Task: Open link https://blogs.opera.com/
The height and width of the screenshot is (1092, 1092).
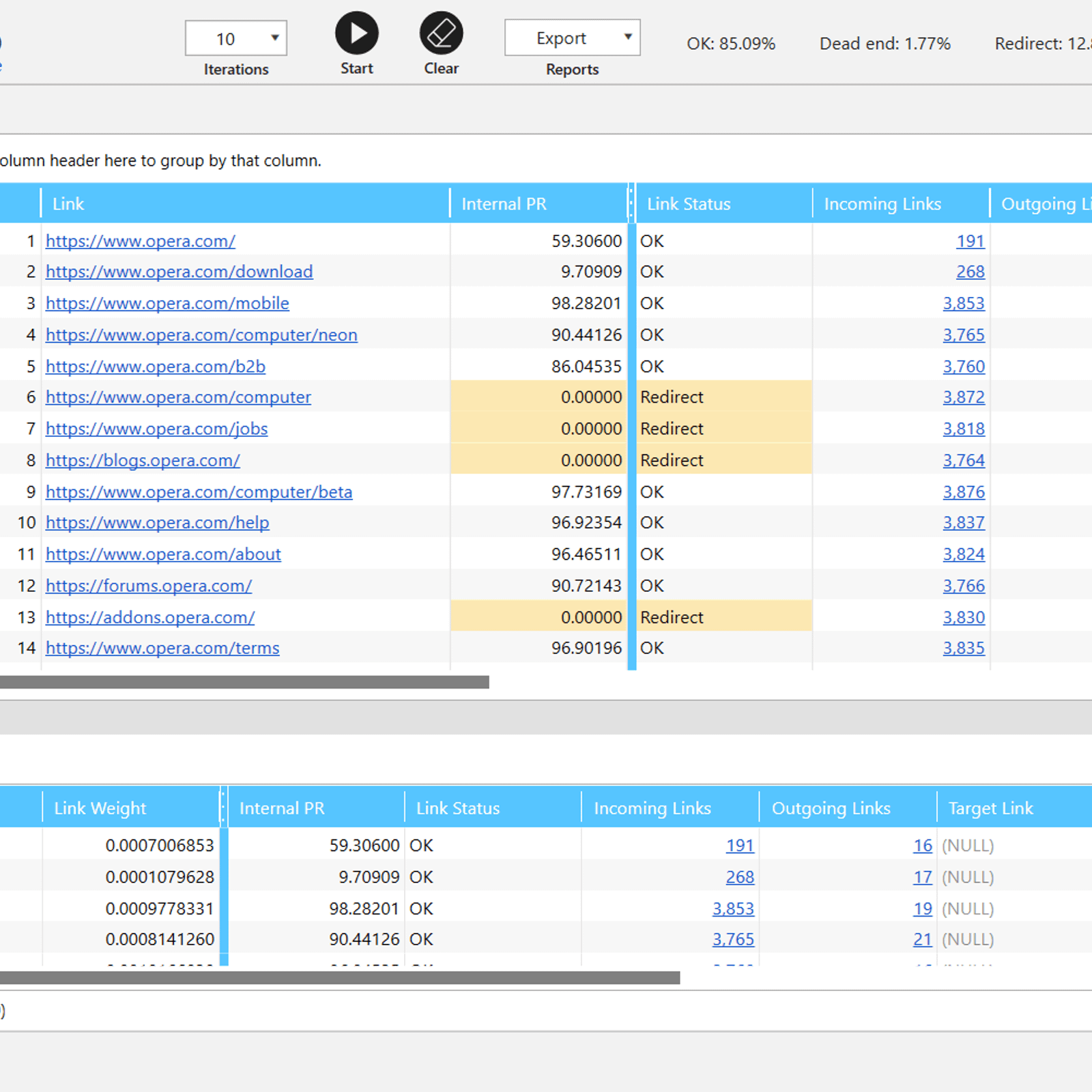Action: click(x=143, y=460)
